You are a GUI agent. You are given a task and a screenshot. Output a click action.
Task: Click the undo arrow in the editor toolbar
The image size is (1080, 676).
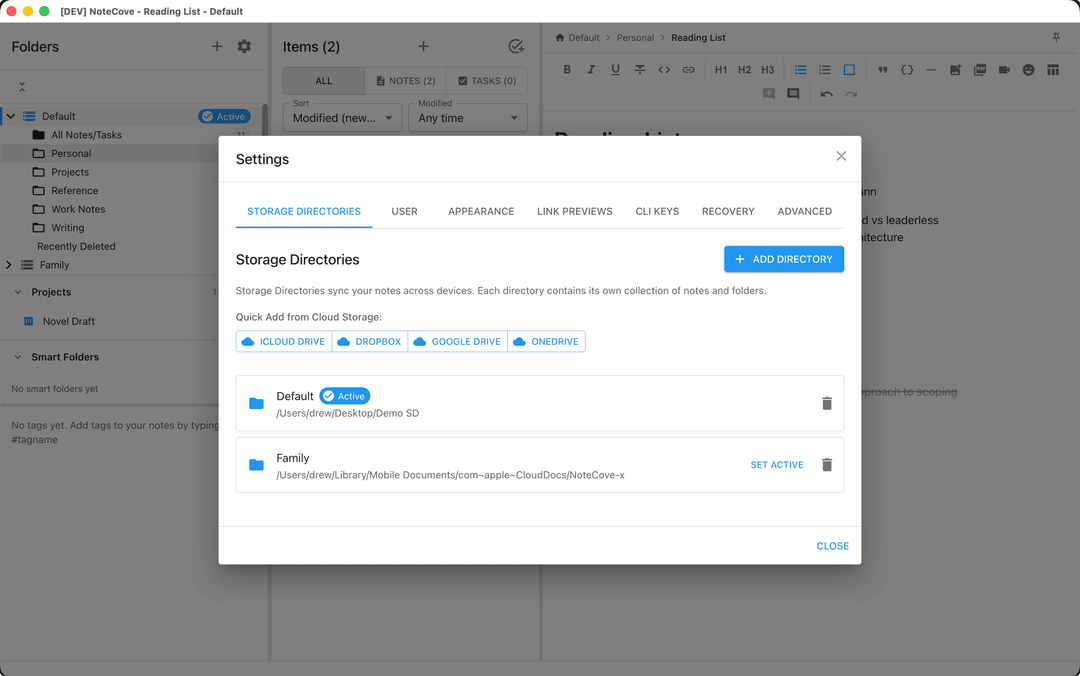tap(827, 93)
